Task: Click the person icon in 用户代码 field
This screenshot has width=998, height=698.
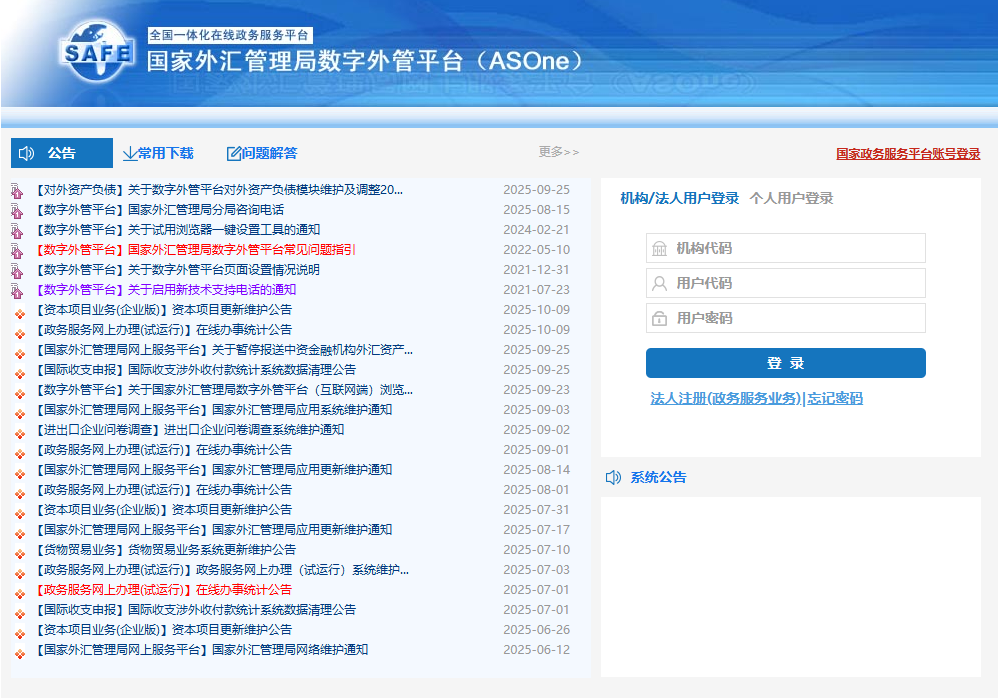Action: coord(660,283)
